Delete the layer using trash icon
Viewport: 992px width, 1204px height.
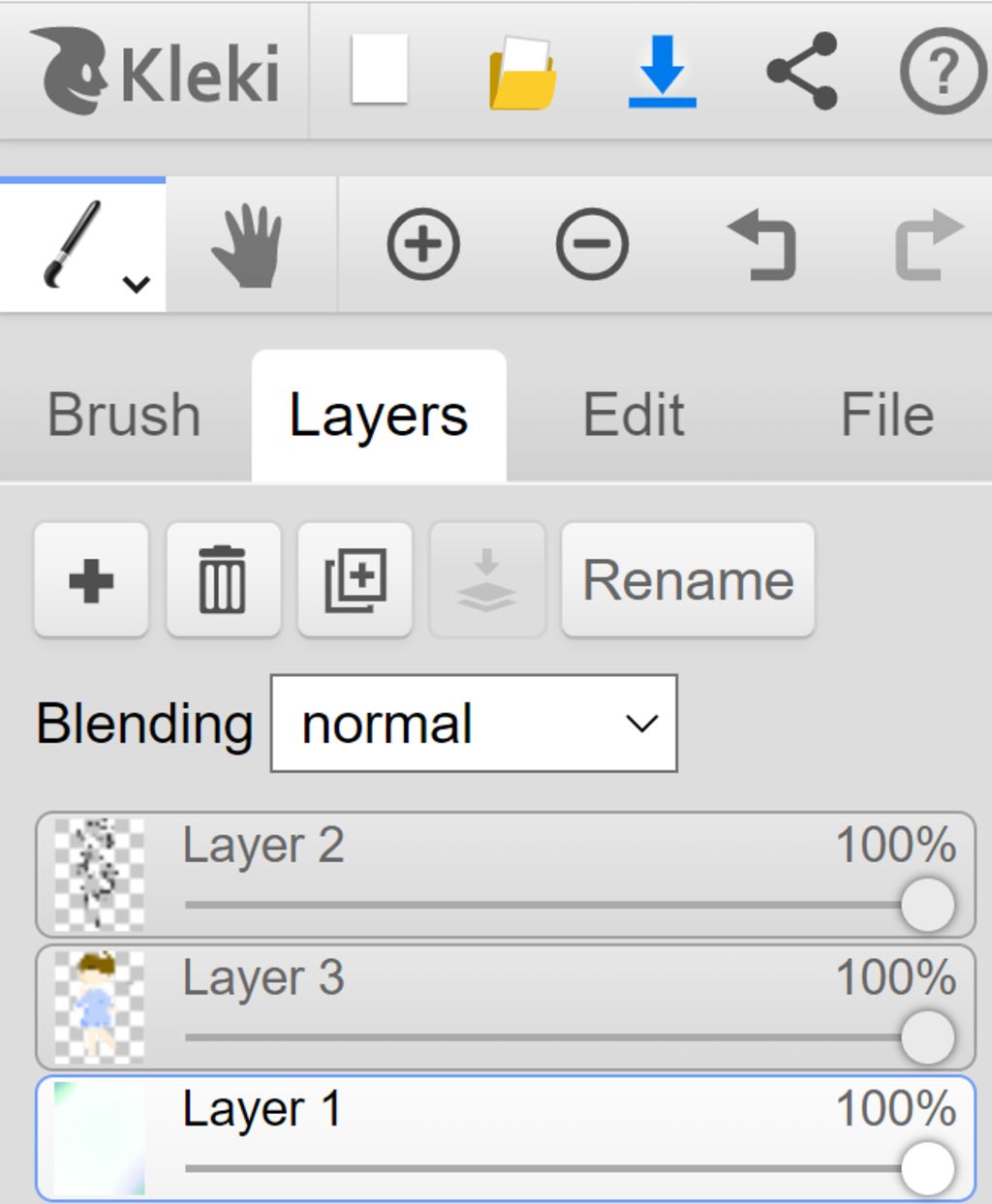point(223,580)
